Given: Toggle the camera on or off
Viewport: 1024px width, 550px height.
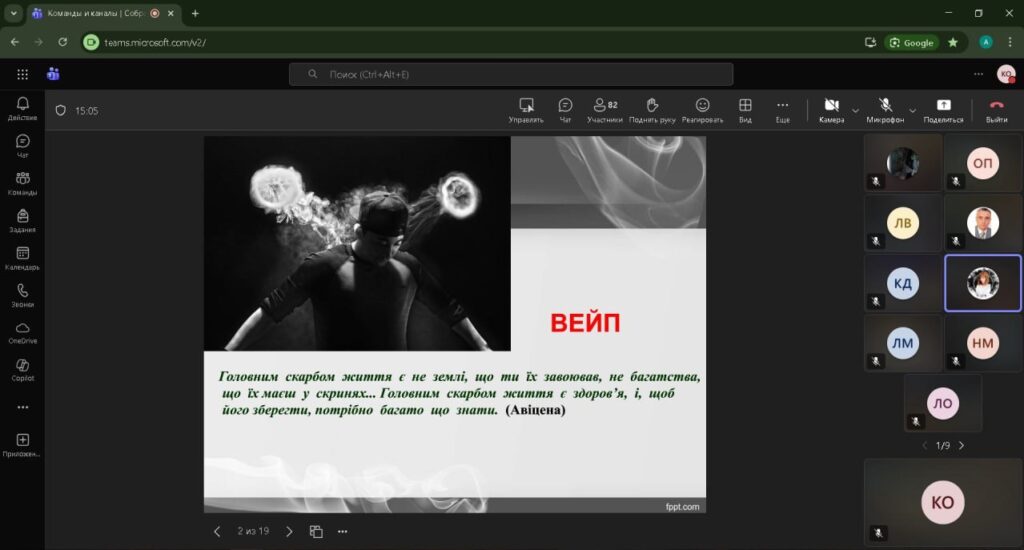Looking at the screenshot, I should (x=831, y=109).
